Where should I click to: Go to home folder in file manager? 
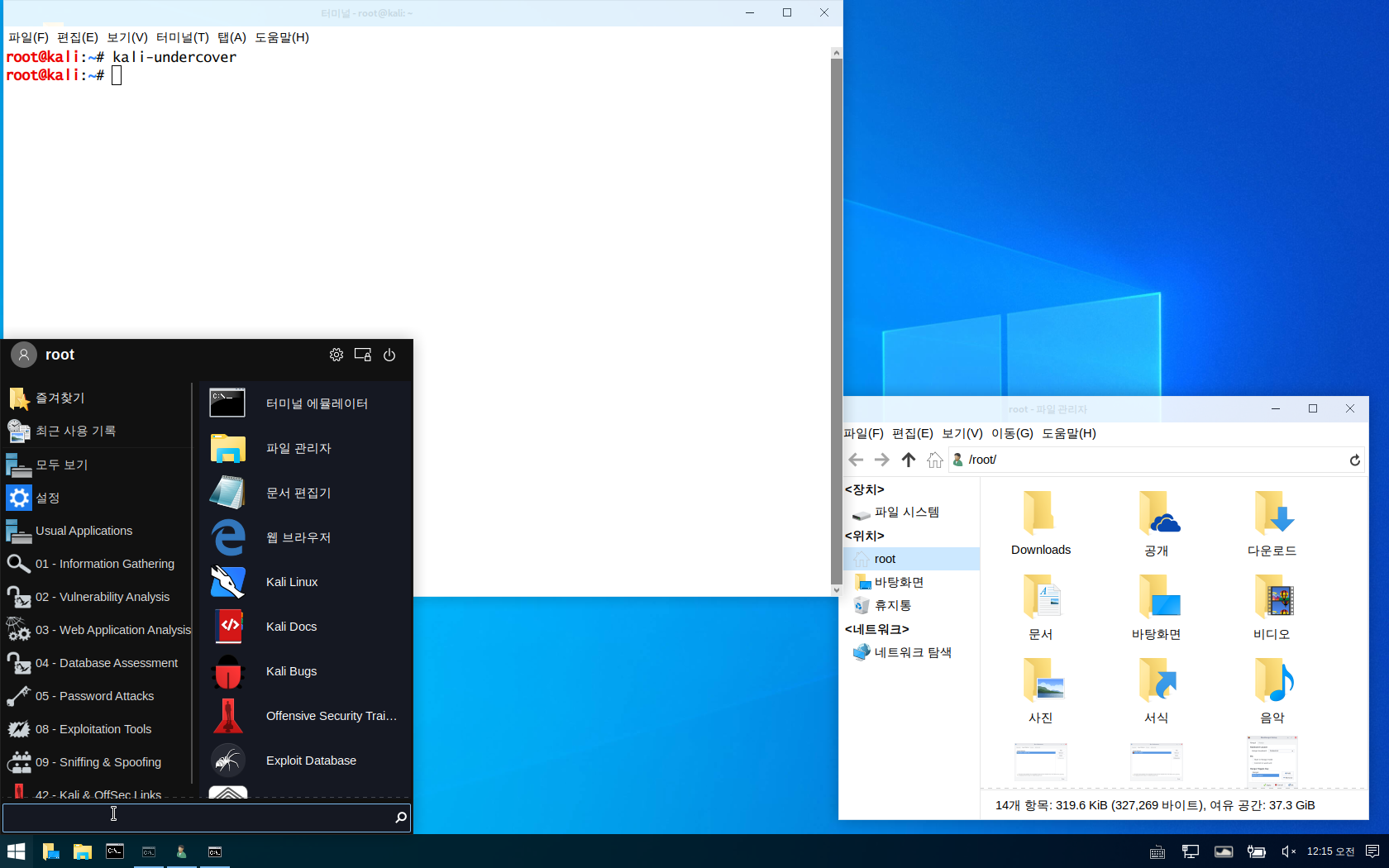click(x=935, y=460)
